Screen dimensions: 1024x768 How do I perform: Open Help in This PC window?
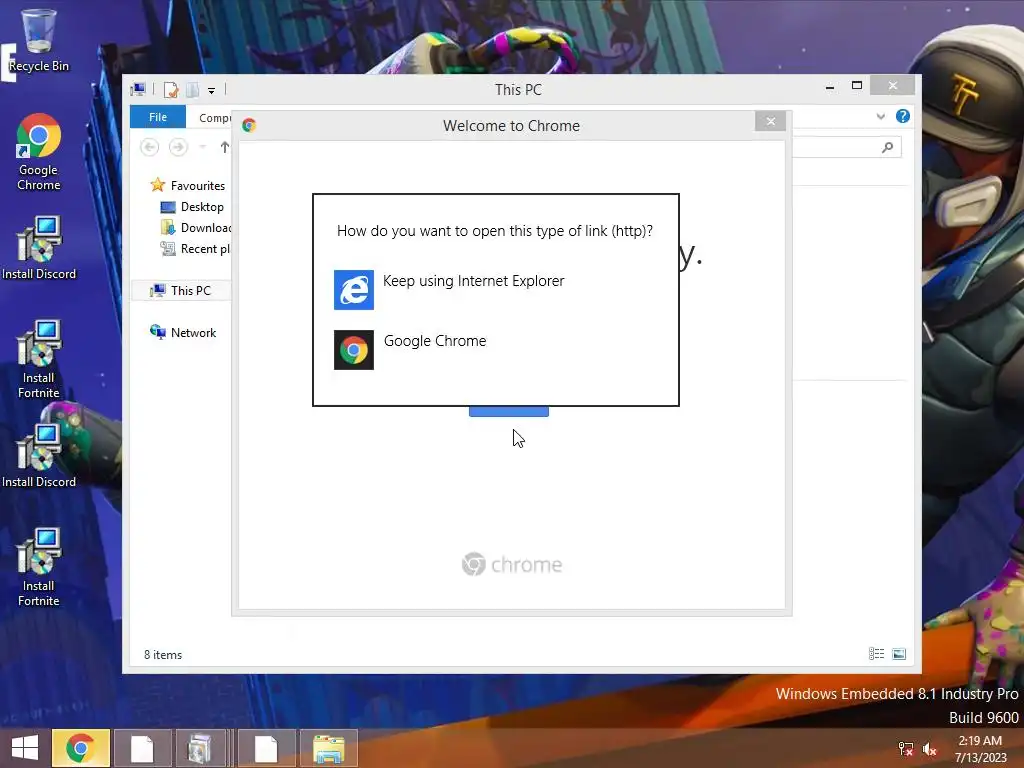pos(903,116)
